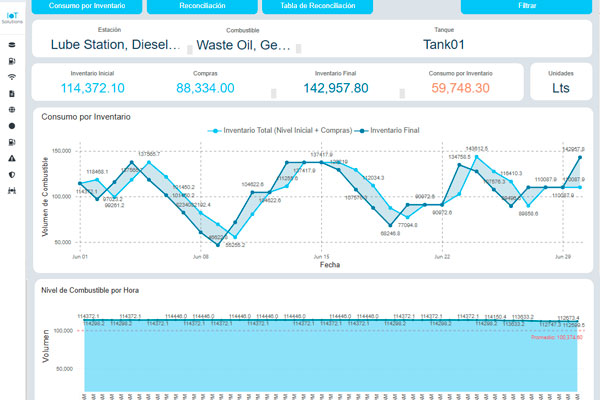Switch to the Tabla de Reconciliación tab
This screenshot has height=400, width=600.
[318, 6]
